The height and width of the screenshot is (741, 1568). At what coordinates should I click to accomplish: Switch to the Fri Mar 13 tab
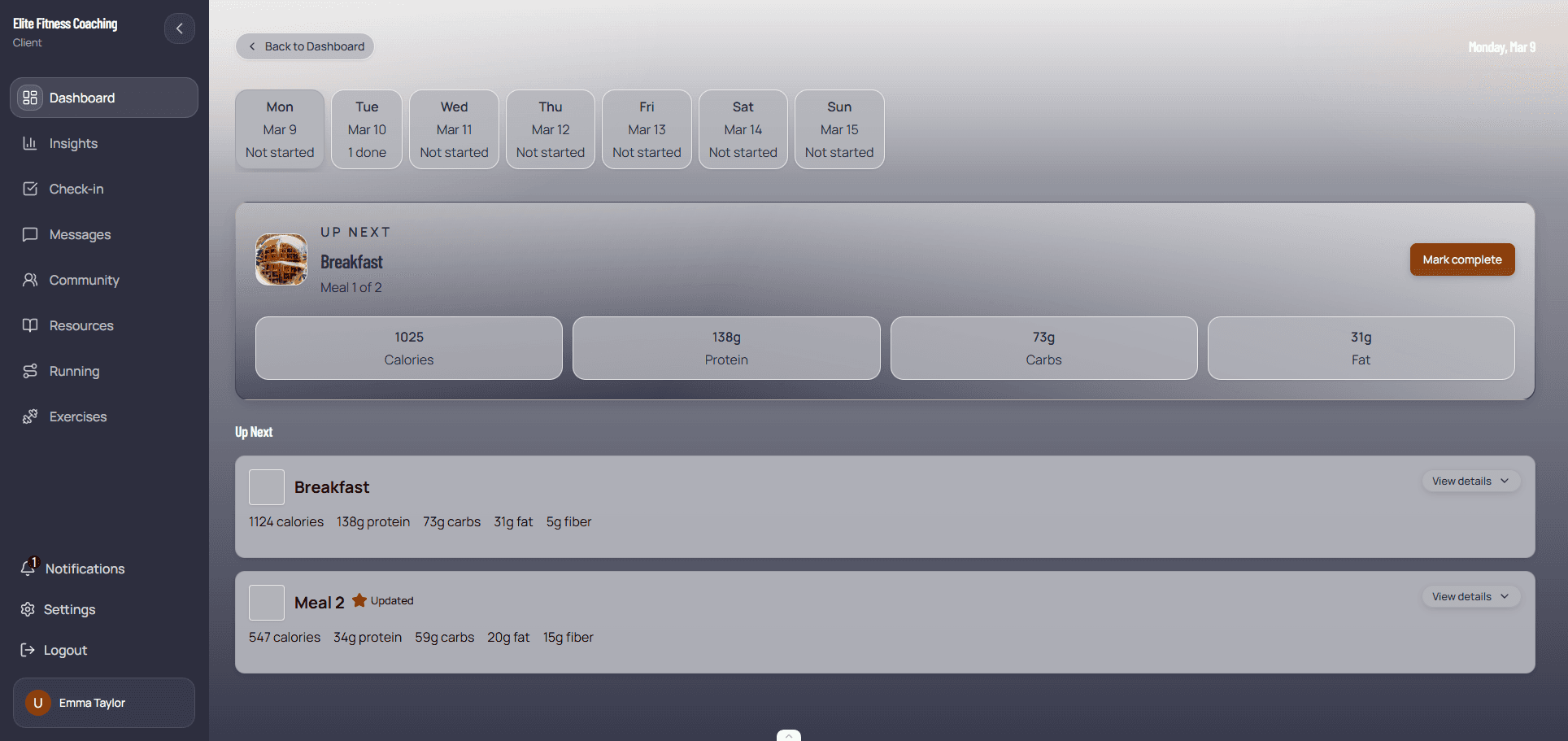[647, 129]
